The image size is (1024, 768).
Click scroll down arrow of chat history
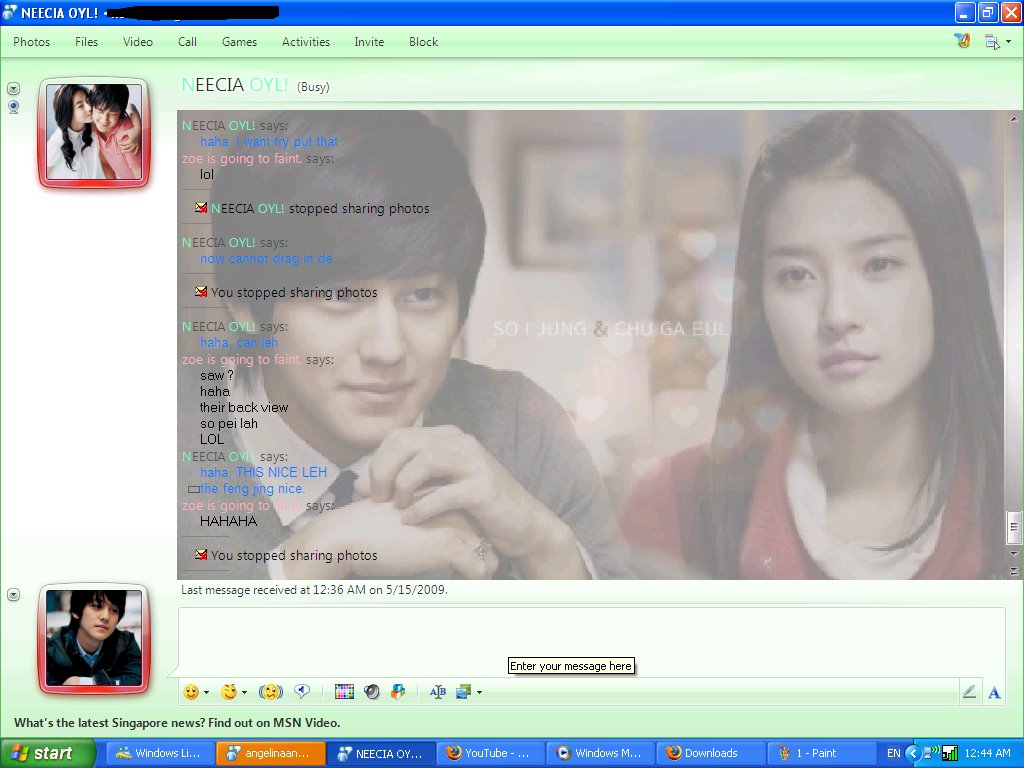point(1014,553)
